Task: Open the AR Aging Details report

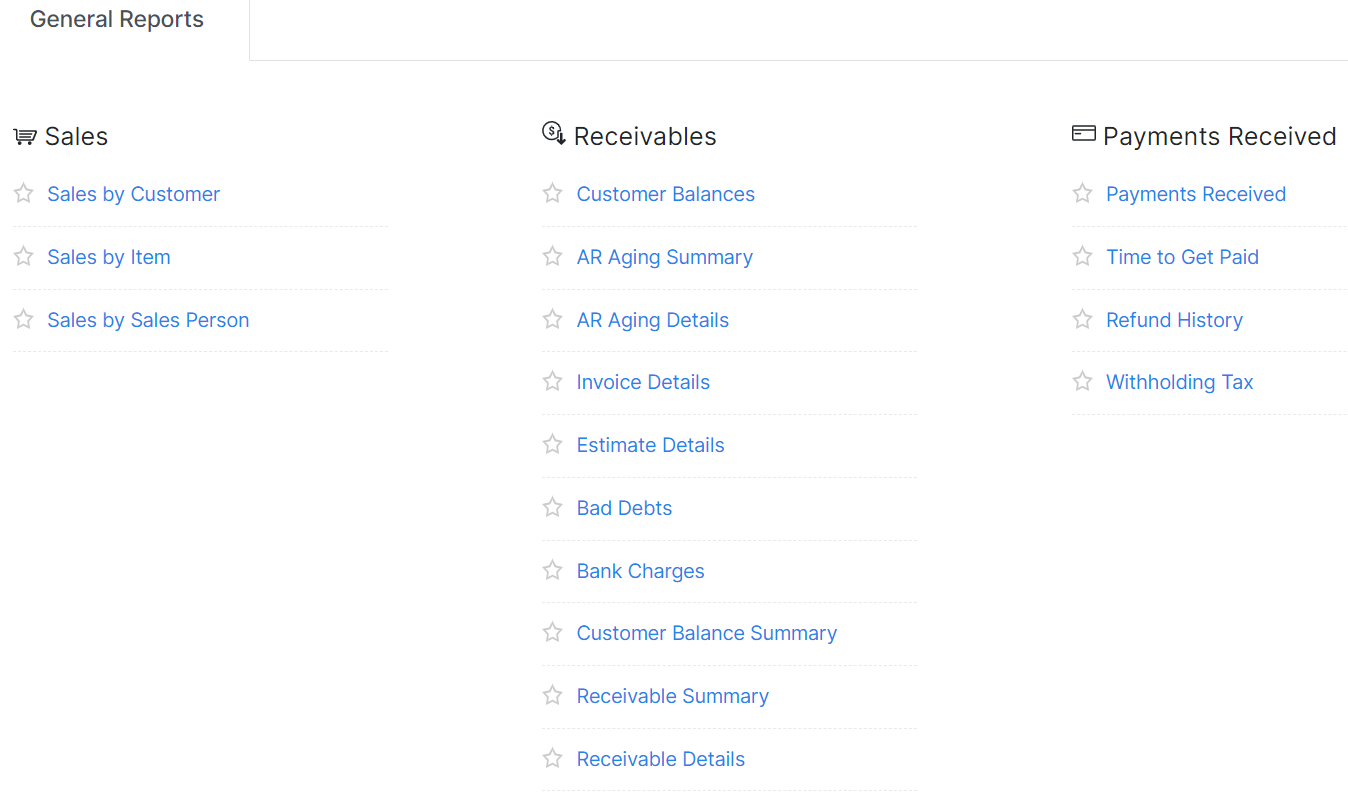Action: (653, 320)
